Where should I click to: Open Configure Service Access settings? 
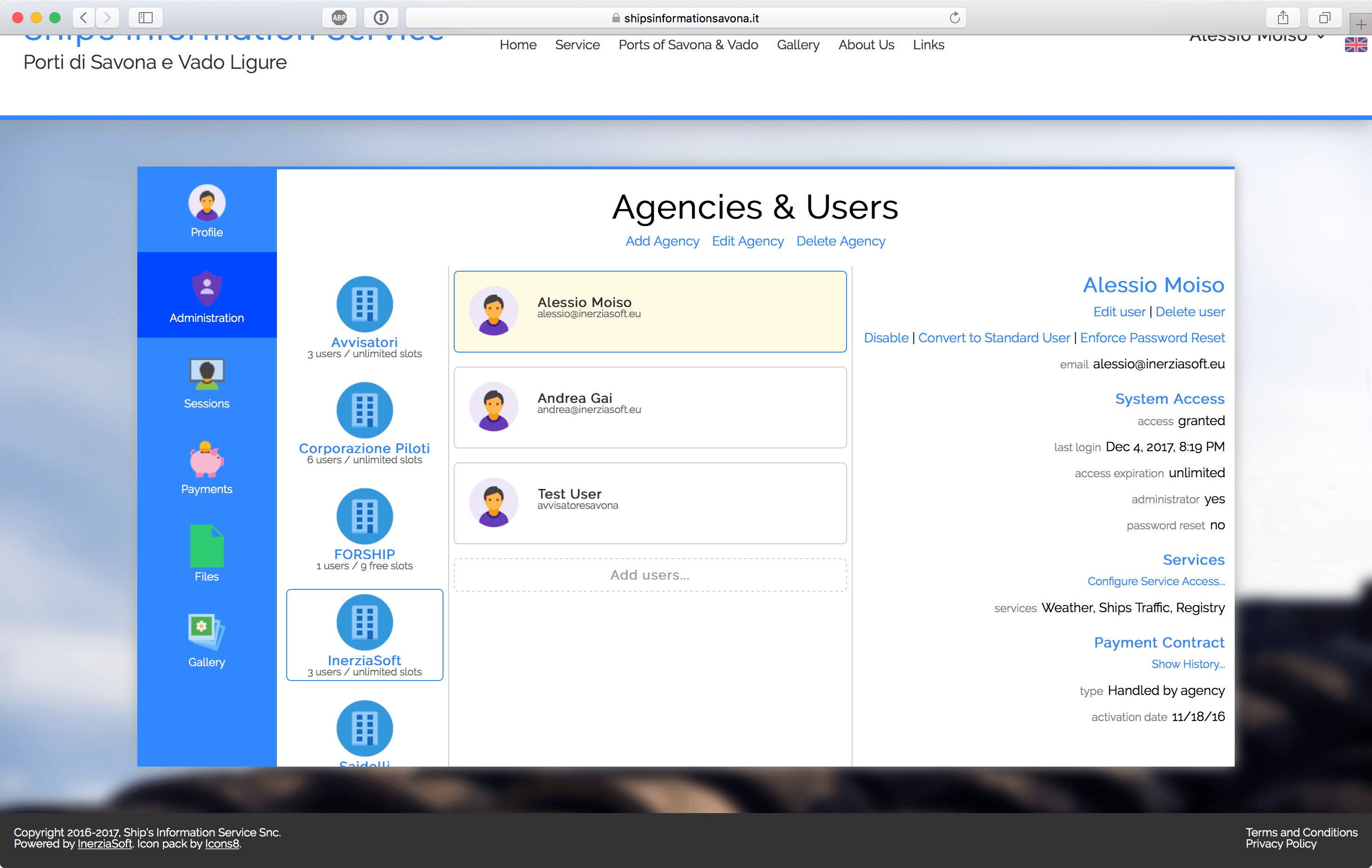pos(1156,581)
